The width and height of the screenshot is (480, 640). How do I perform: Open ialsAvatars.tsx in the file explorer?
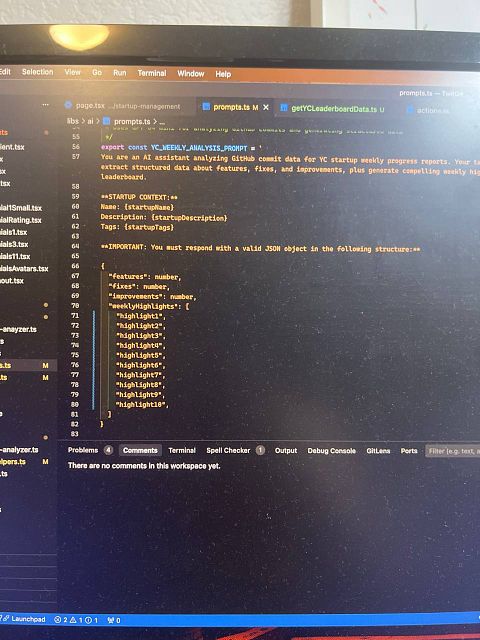[x=24, y=269]
